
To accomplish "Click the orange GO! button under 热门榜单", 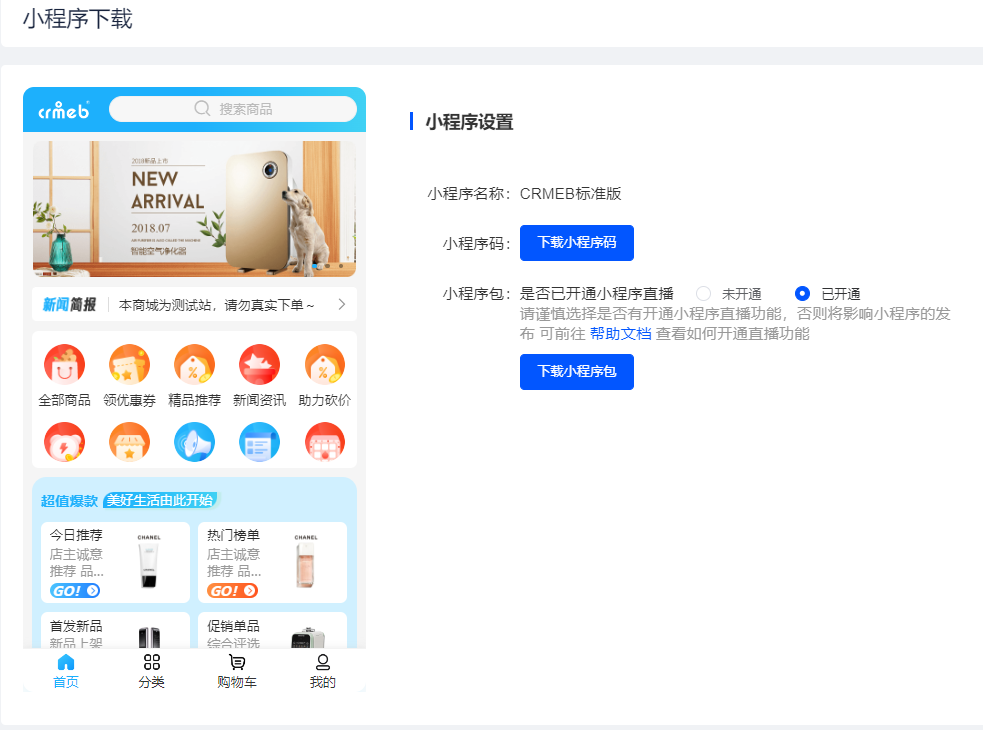I will [233, 591].
